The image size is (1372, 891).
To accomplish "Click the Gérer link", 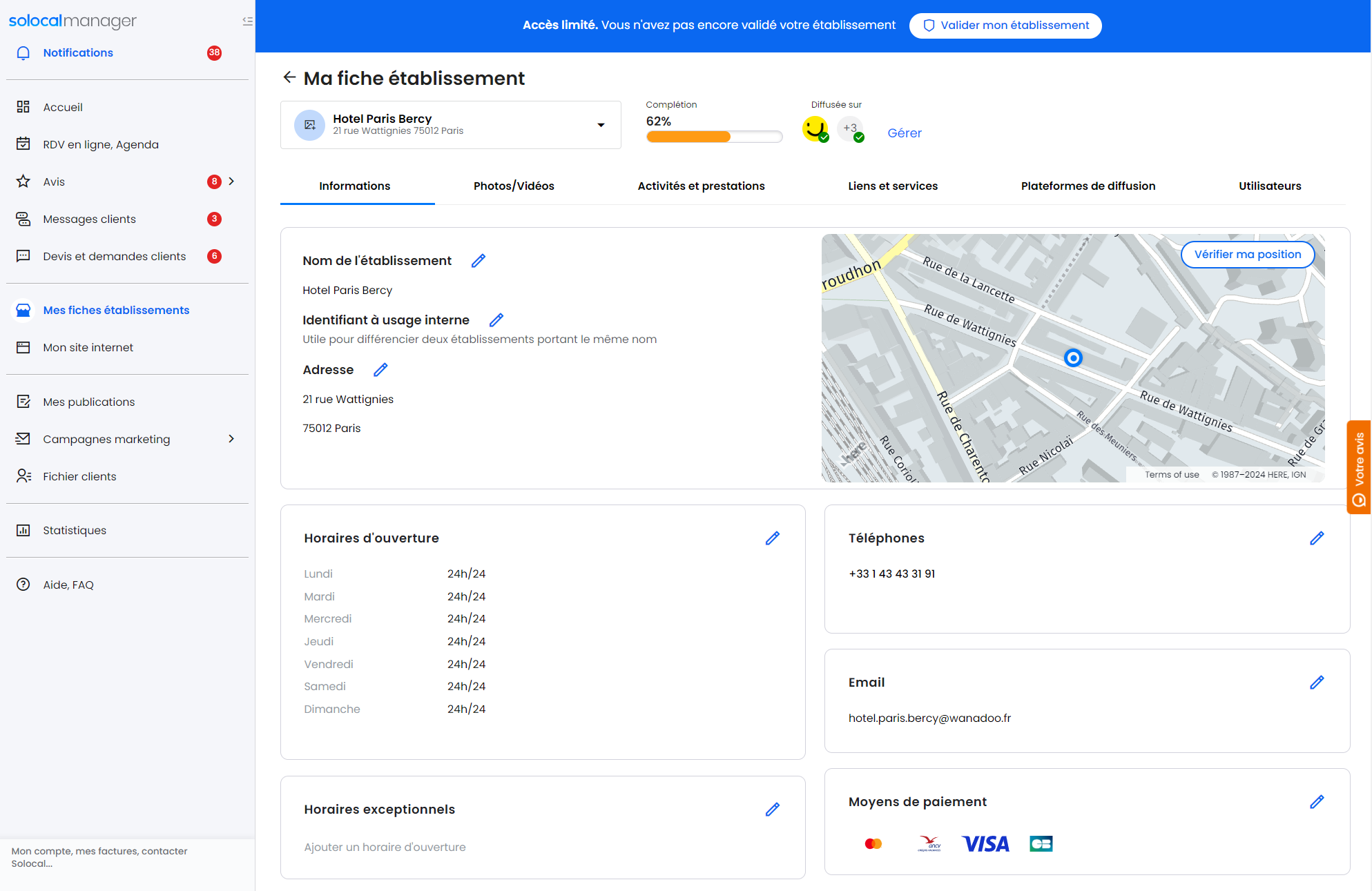I will [904, 133].
